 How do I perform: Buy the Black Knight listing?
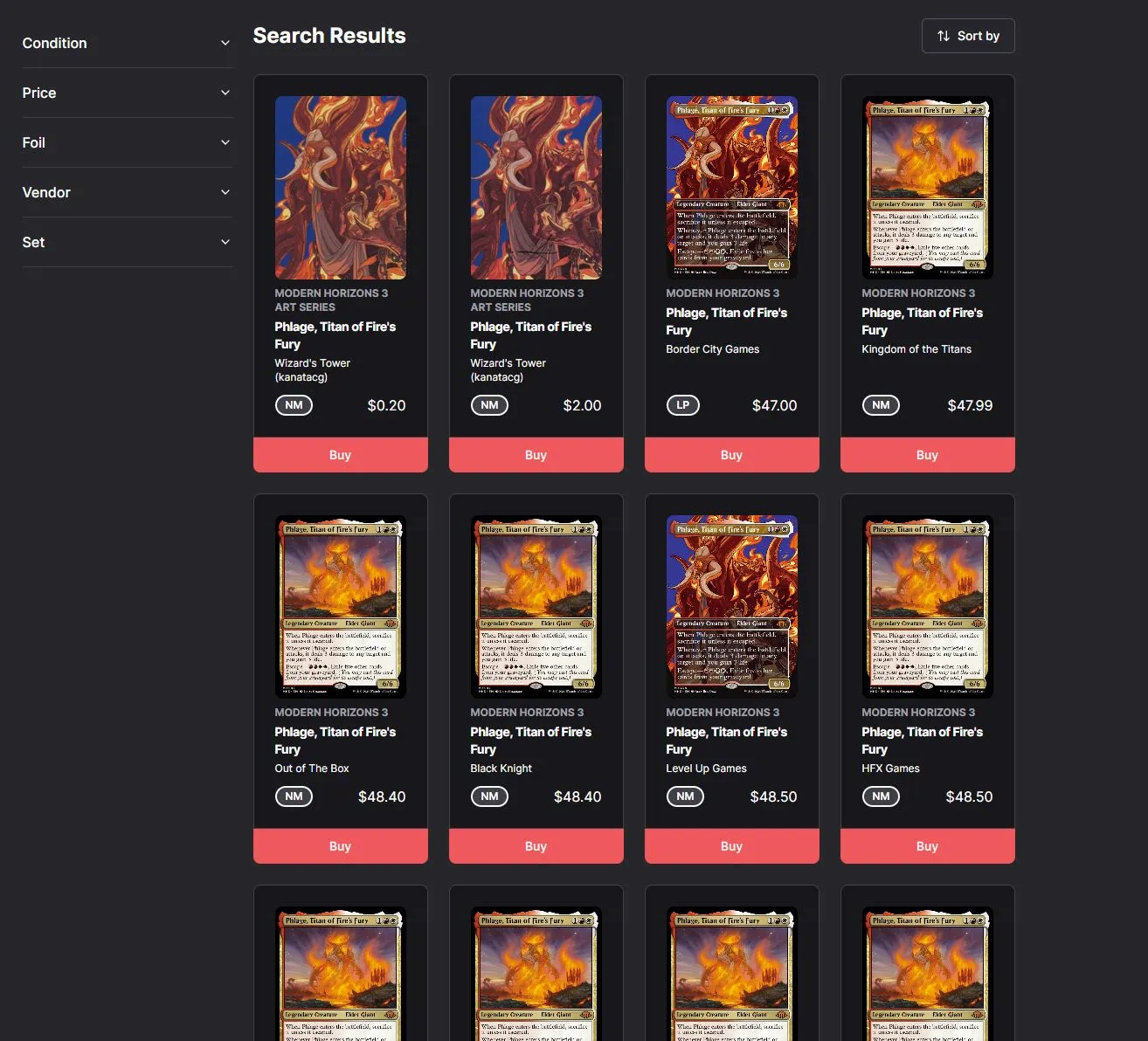click(536, 846)
